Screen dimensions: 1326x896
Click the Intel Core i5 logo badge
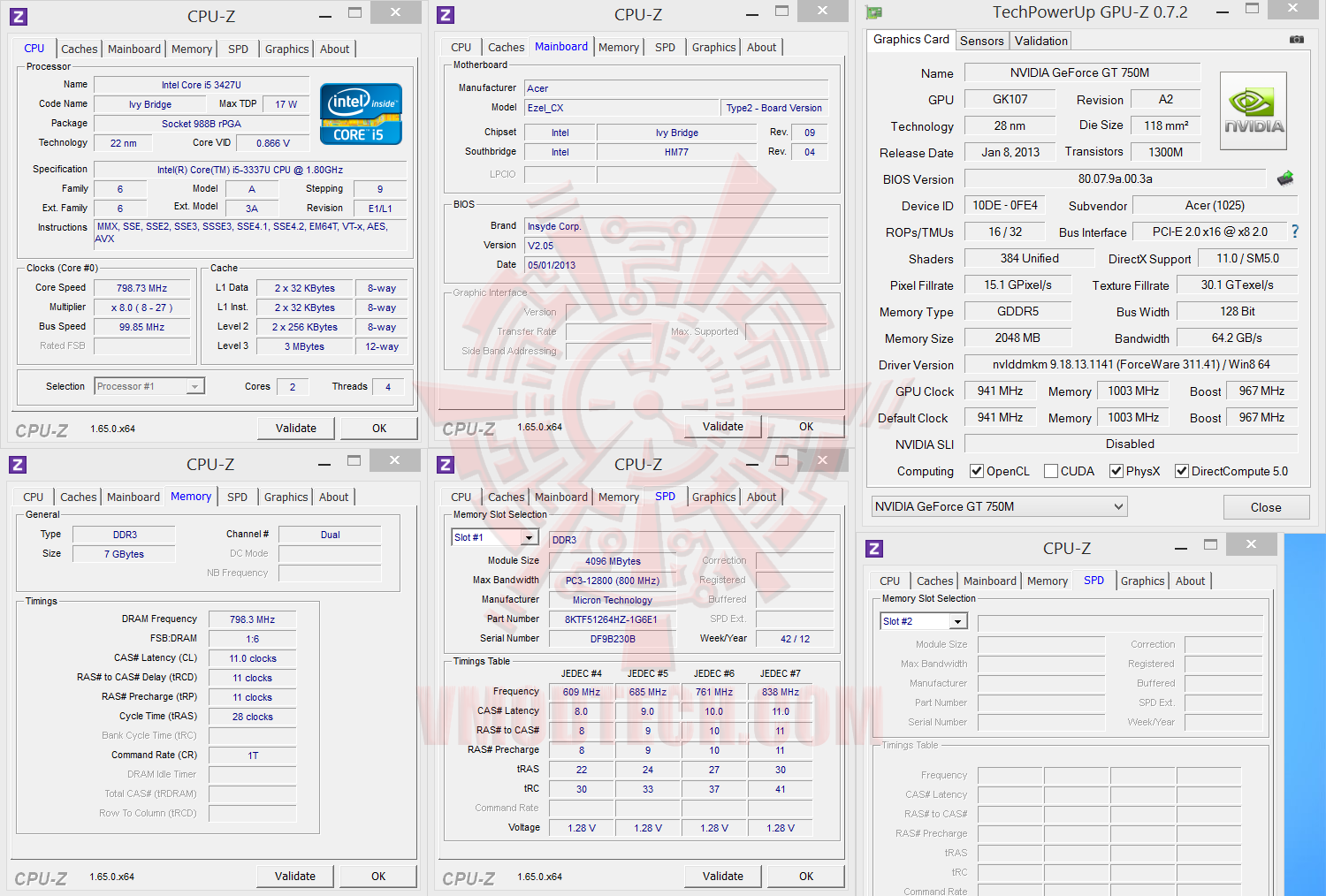point(361,114)
